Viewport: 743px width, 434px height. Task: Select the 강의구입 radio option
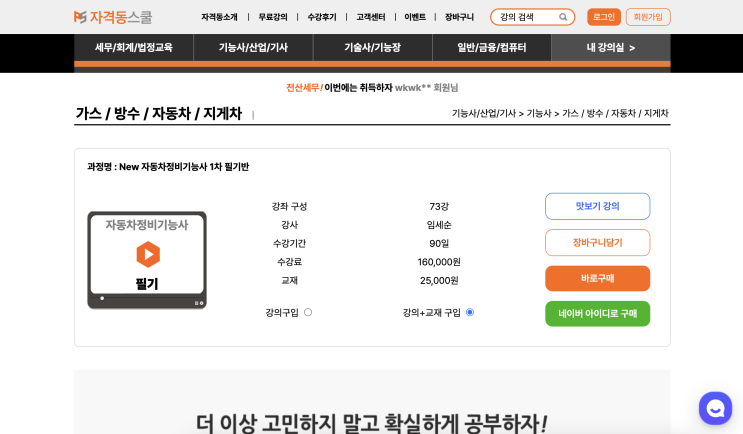pos(308,312)
